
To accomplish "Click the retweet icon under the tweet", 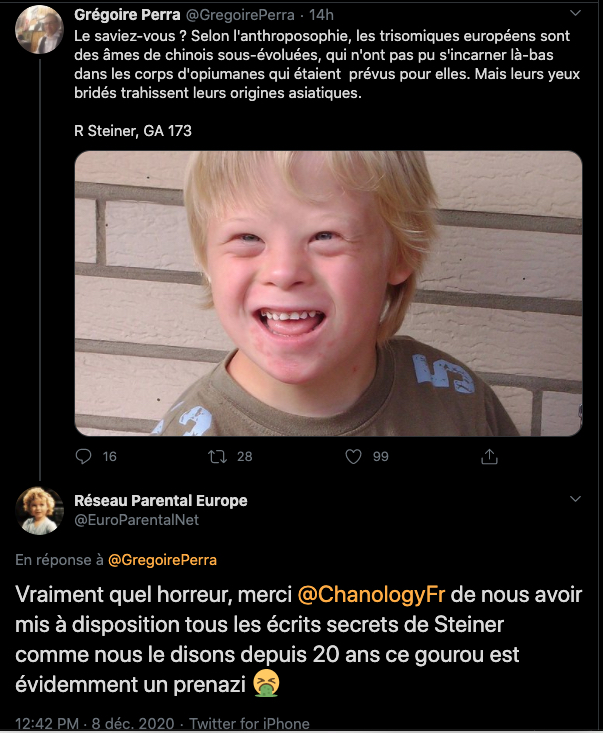I will 216,456.
